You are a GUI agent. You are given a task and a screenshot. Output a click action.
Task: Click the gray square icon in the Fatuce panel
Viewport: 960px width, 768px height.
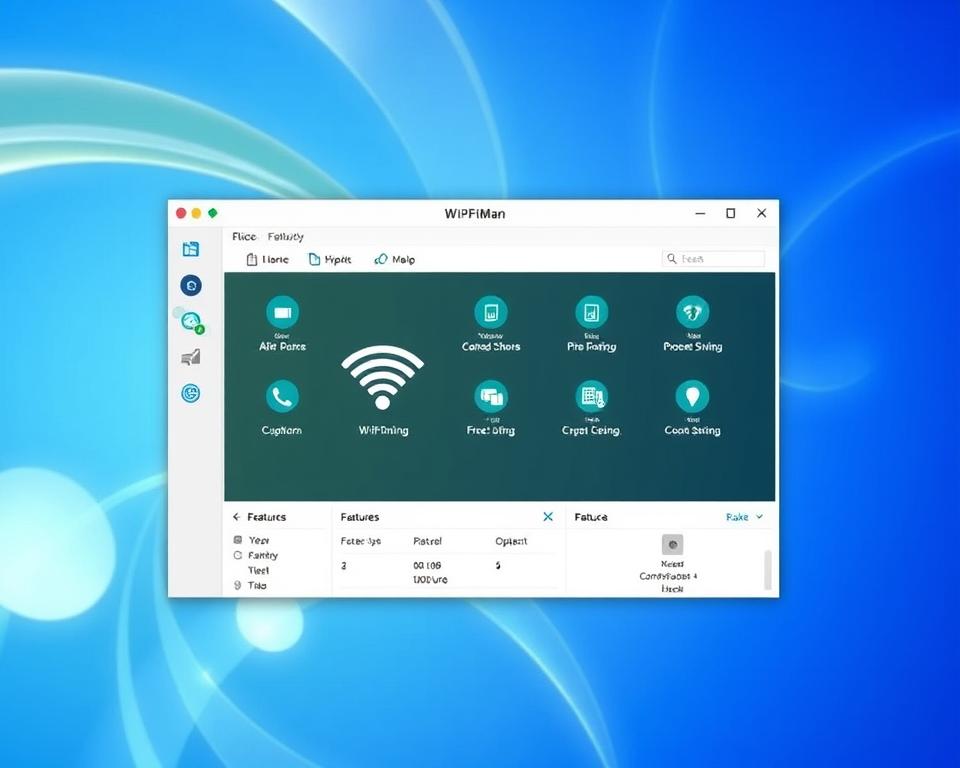[672, 544]
